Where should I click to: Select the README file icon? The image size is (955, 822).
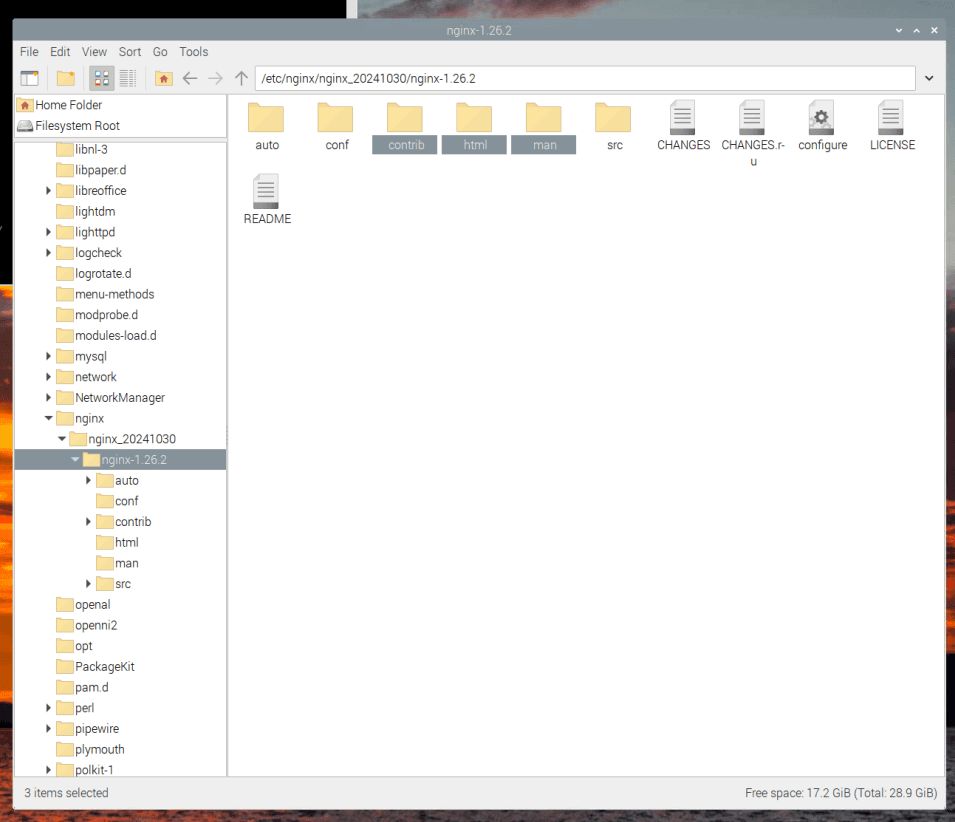click(267, 192)
